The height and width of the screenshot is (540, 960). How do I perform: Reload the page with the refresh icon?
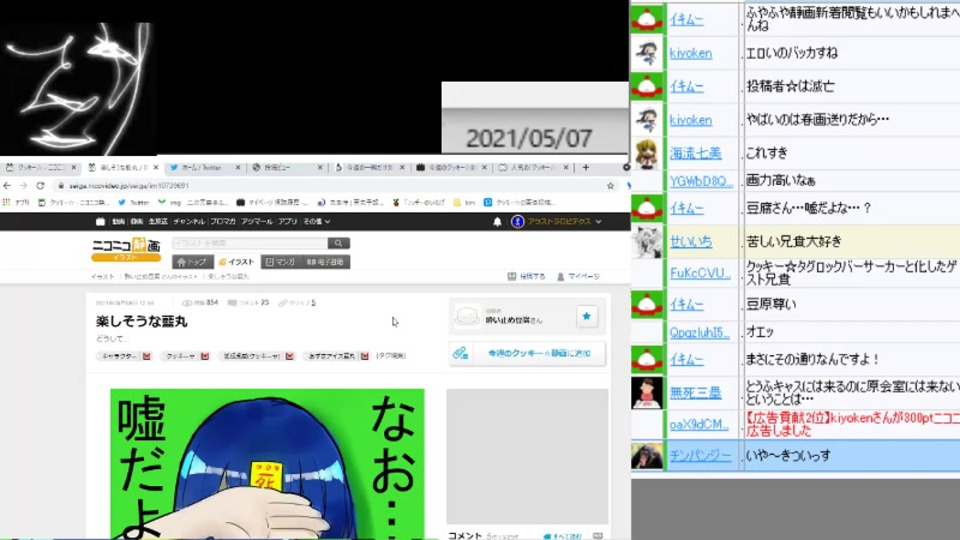coord(40,186)
